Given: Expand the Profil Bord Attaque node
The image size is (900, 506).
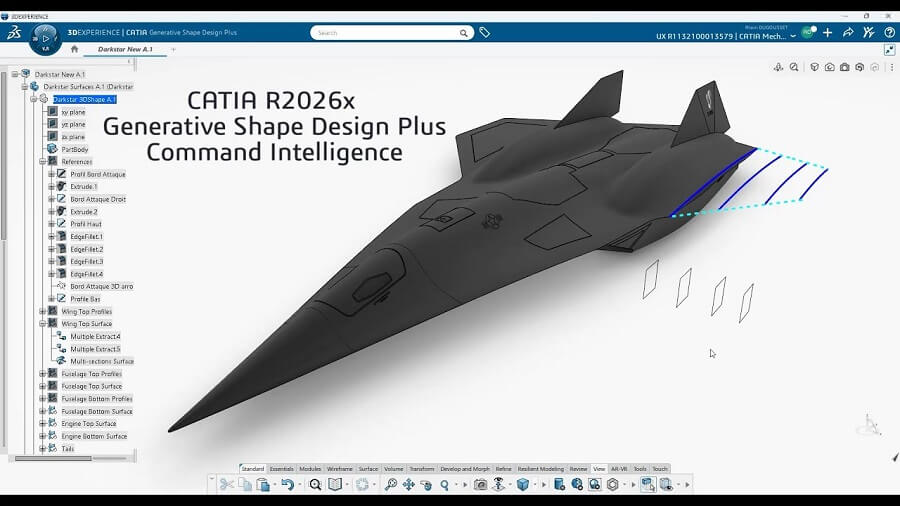Looking at the screenshot, I should pyautogui.click(x=52, y=174).
